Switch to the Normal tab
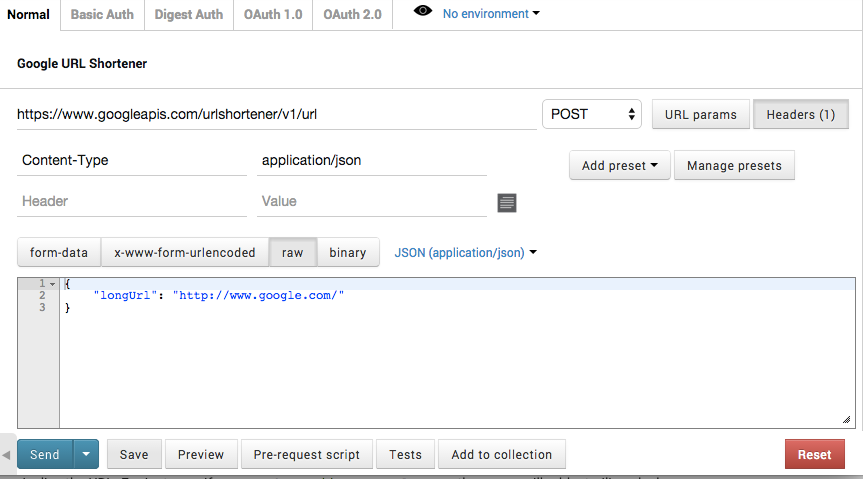The image size is (863, 479). [x=29, y=14]
